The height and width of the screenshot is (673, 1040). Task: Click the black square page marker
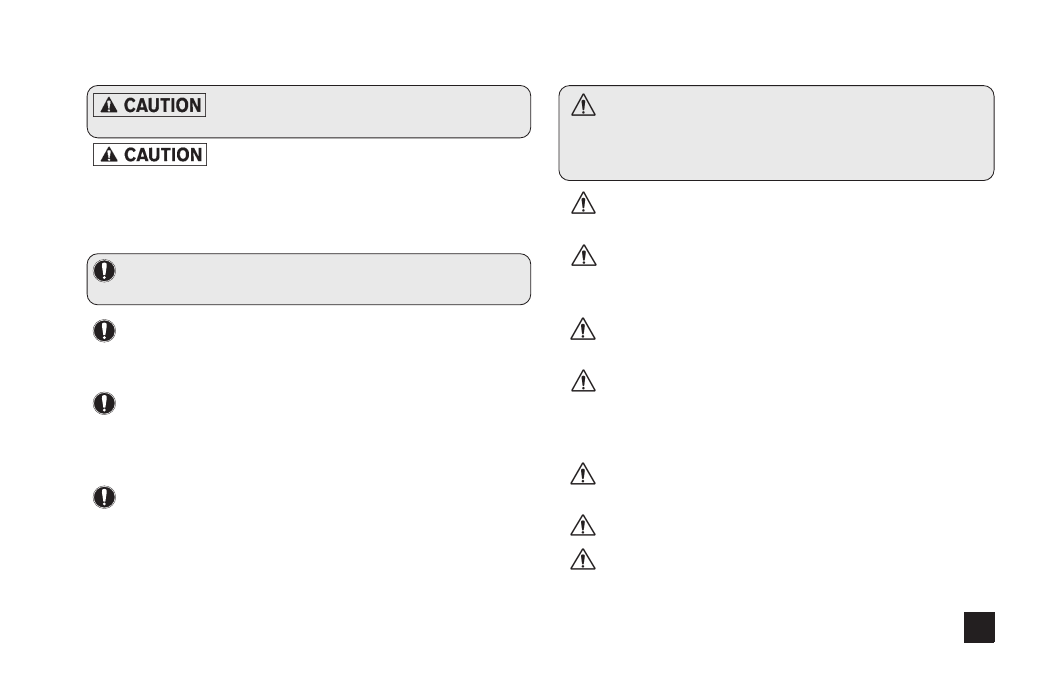pos(979,627)
